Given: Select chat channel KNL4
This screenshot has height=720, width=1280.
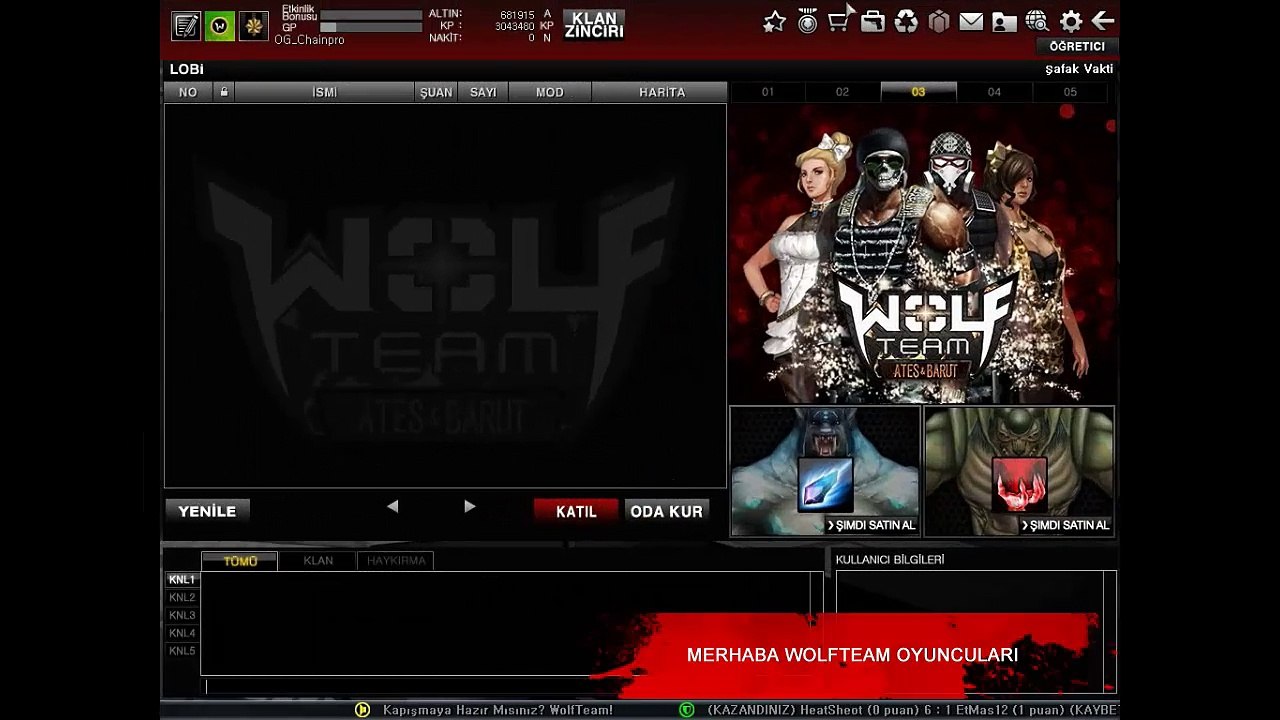Looking at the screenshot, I should point(182,634).
